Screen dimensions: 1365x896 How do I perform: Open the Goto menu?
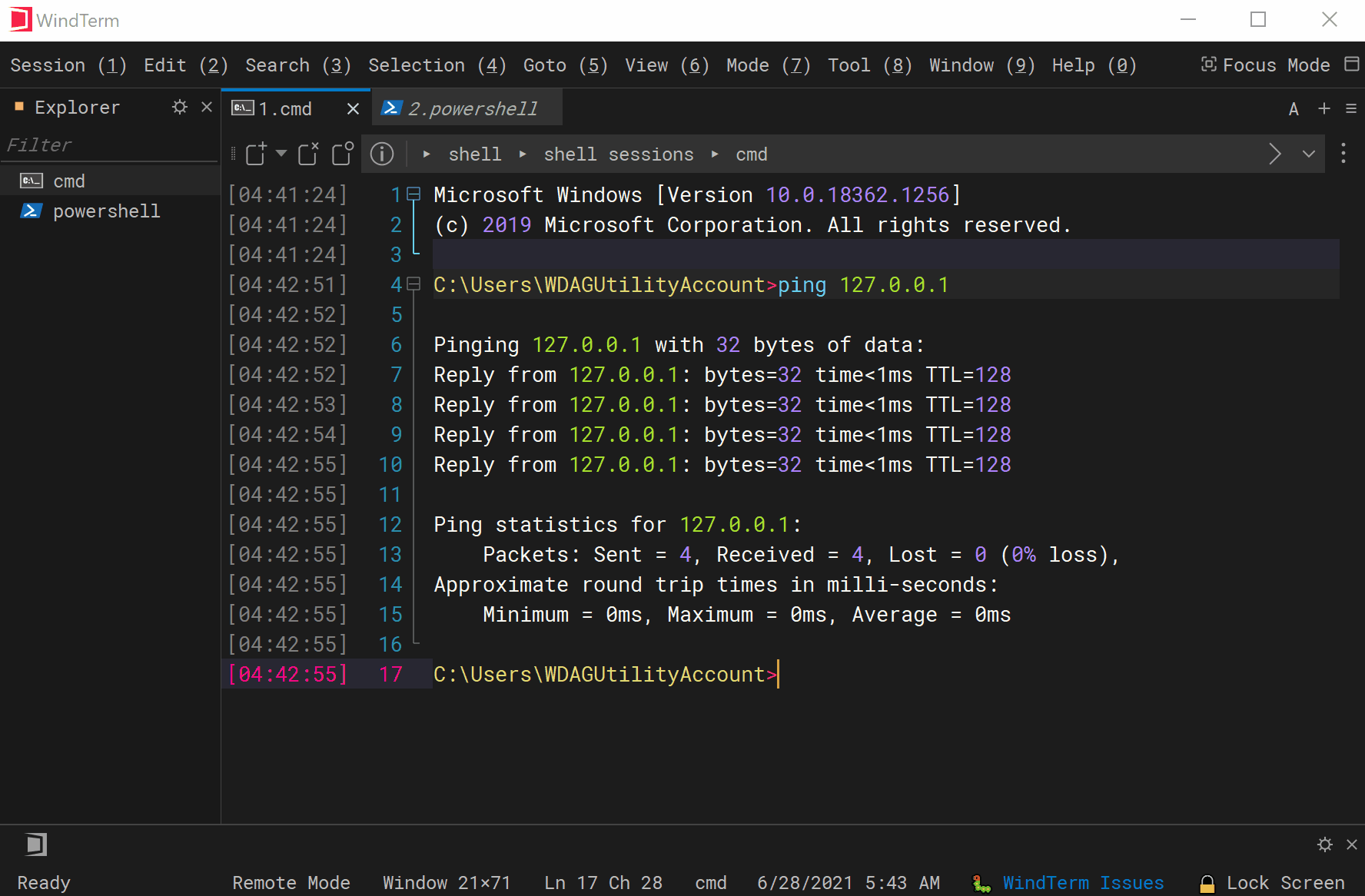coord(566,65)
